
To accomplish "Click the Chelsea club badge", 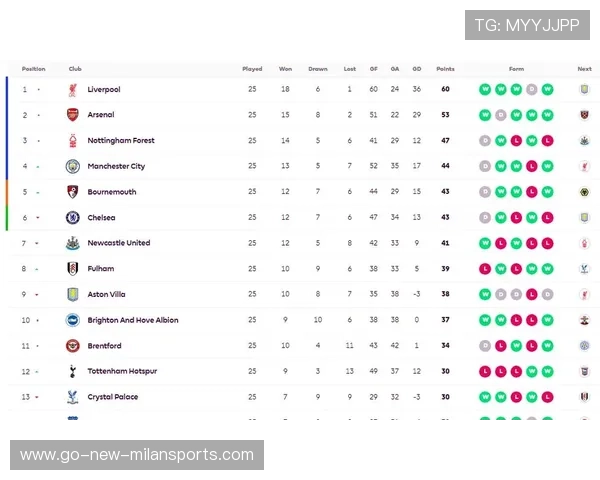I will click(x=72, y=217).
